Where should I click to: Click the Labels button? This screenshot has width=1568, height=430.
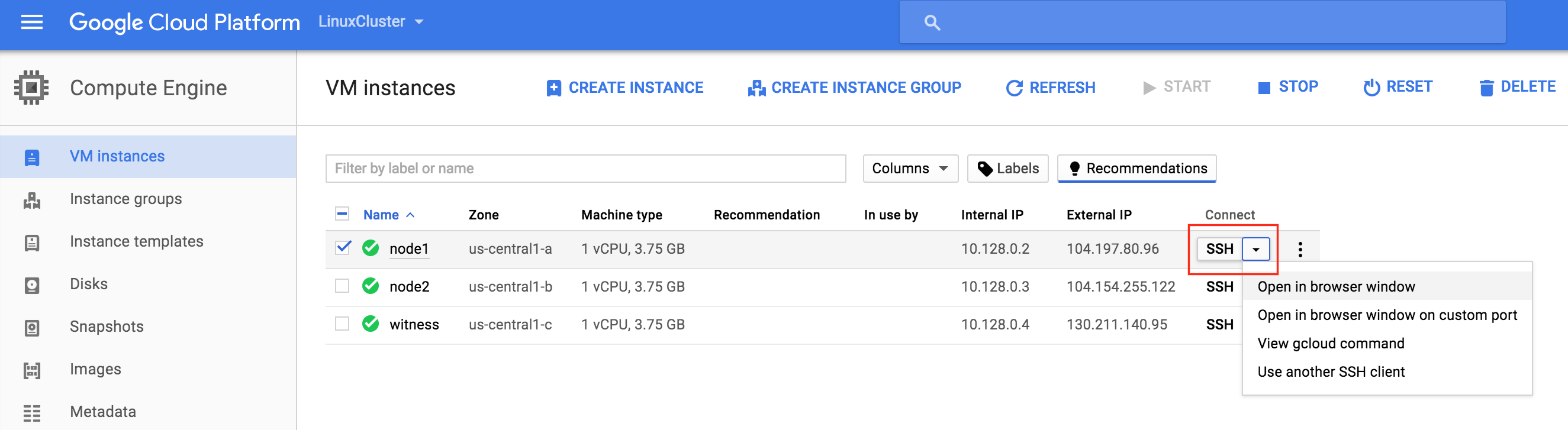1007,169
